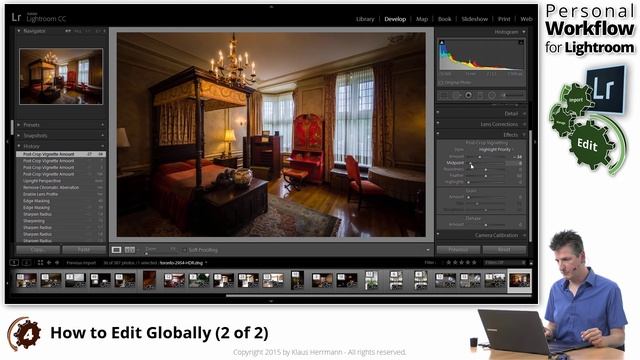Clear history with the X icon
Screen dimensions: 640x360
(x=102, y=146)
